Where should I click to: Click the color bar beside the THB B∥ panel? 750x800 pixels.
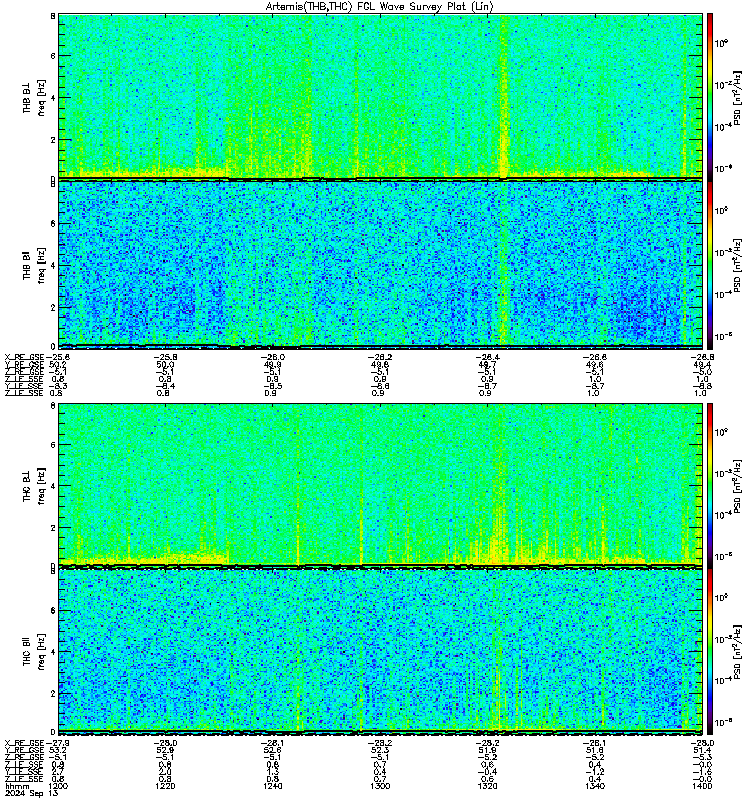tap(710, 264)
